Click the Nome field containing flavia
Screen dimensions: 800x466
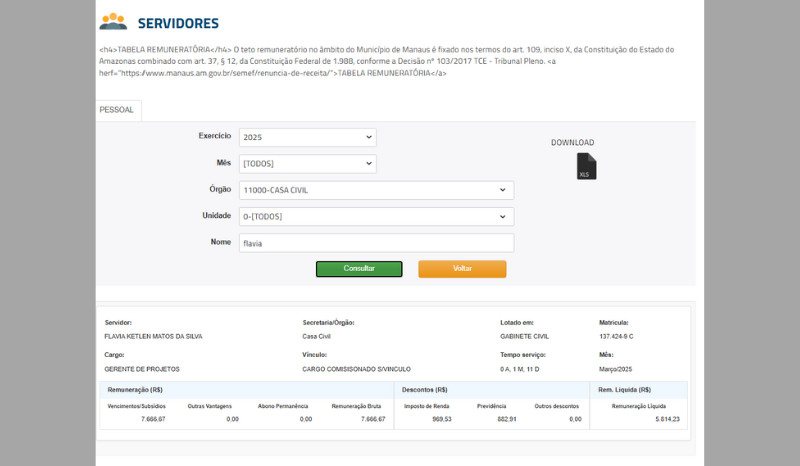point(376,243)
